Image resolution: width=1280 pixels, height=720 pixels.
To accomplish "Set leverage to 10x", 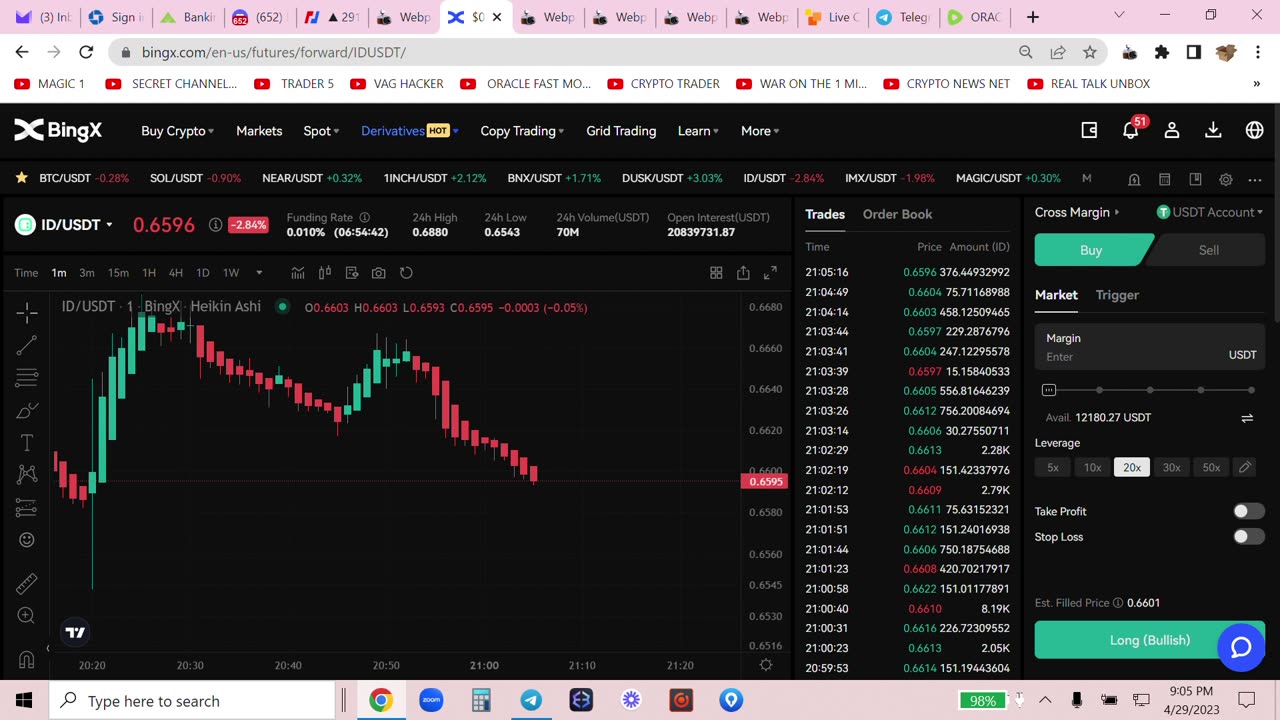I will point(1092,467).
